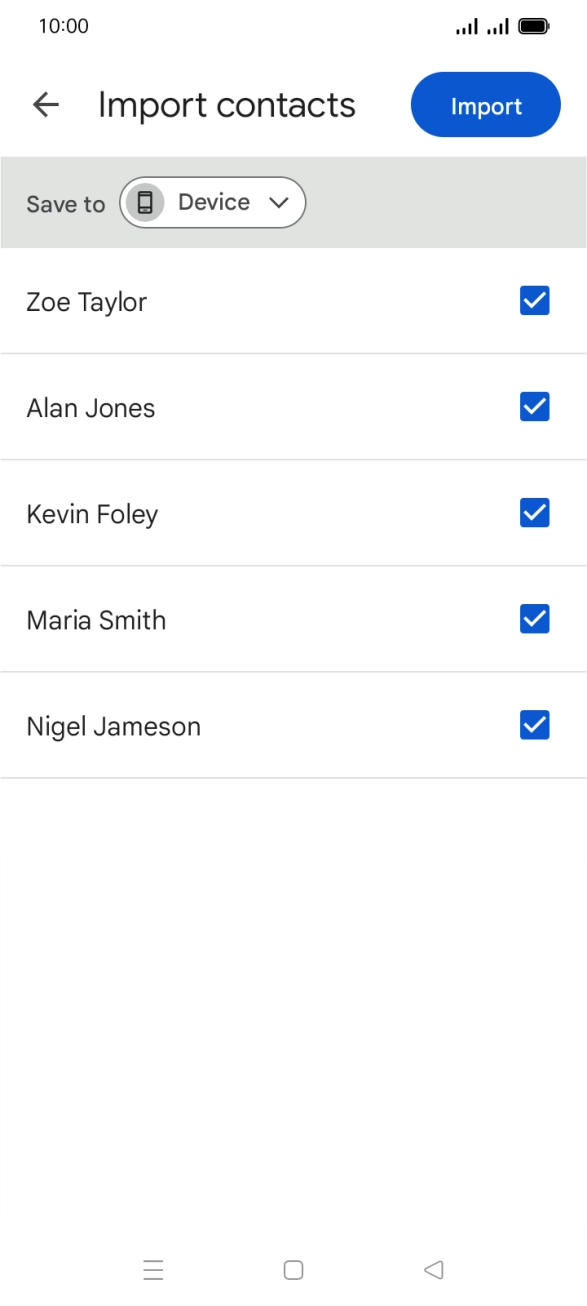Tap the back triangle in the navigation bar
The height and width of the screenshot is (1306, 587).
pyautogui.click(x=434, y=1269)
